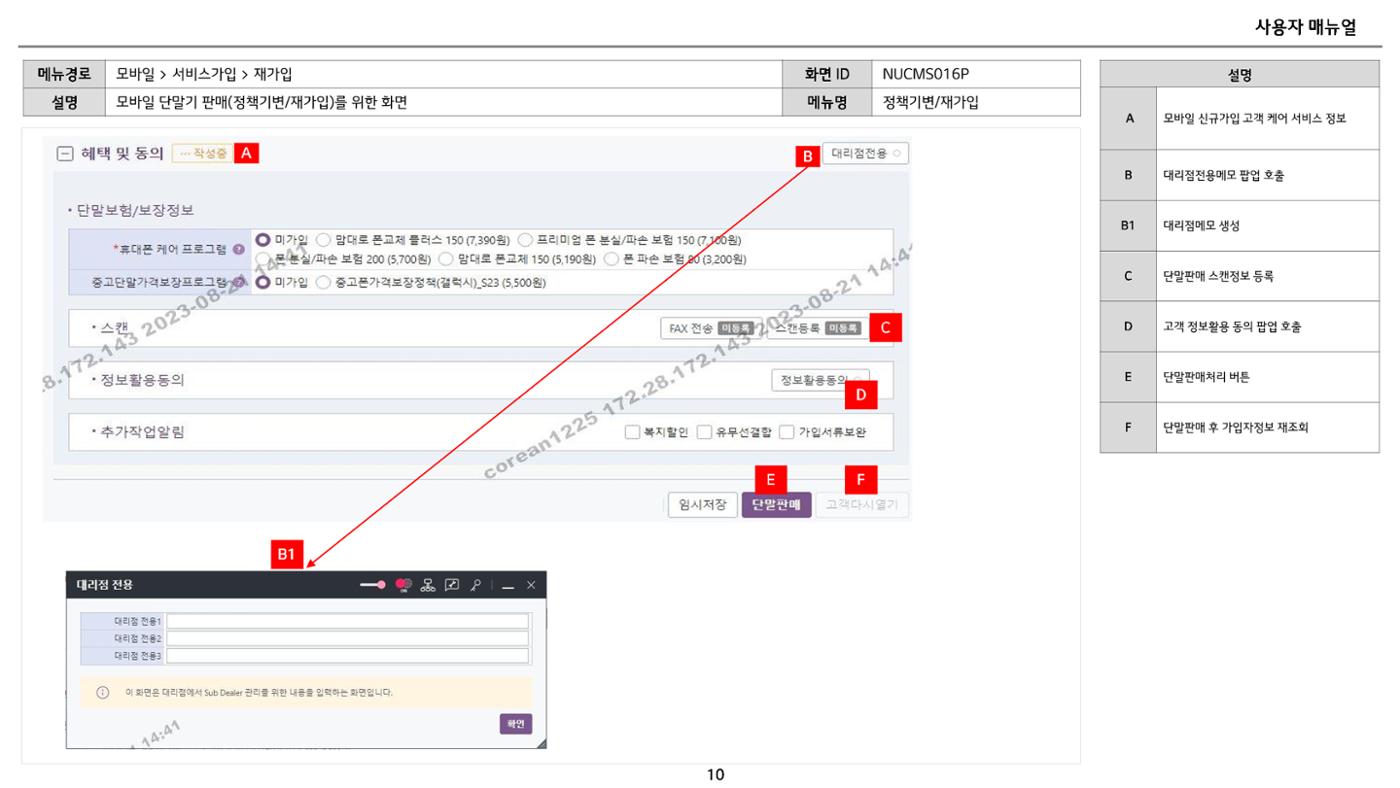
Task: Confirm with 확인 in 대리점 전용 popup
Action: (x=515, y=725)
